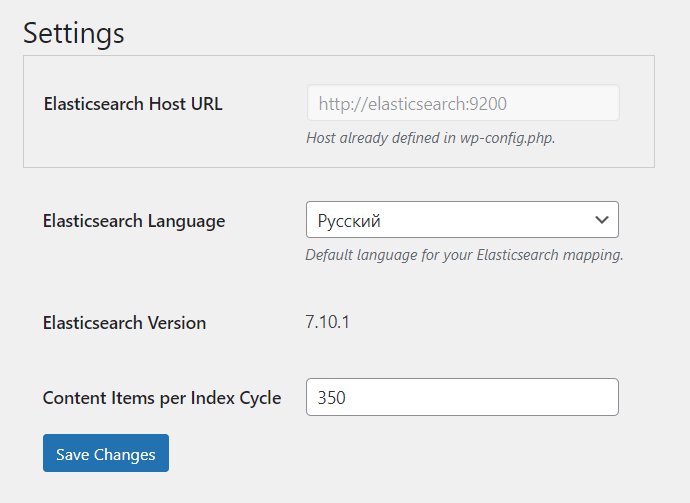Click the Elasticsearch Host URL label
This screenshot has width=690, height=503.
(x=133, y=104)
